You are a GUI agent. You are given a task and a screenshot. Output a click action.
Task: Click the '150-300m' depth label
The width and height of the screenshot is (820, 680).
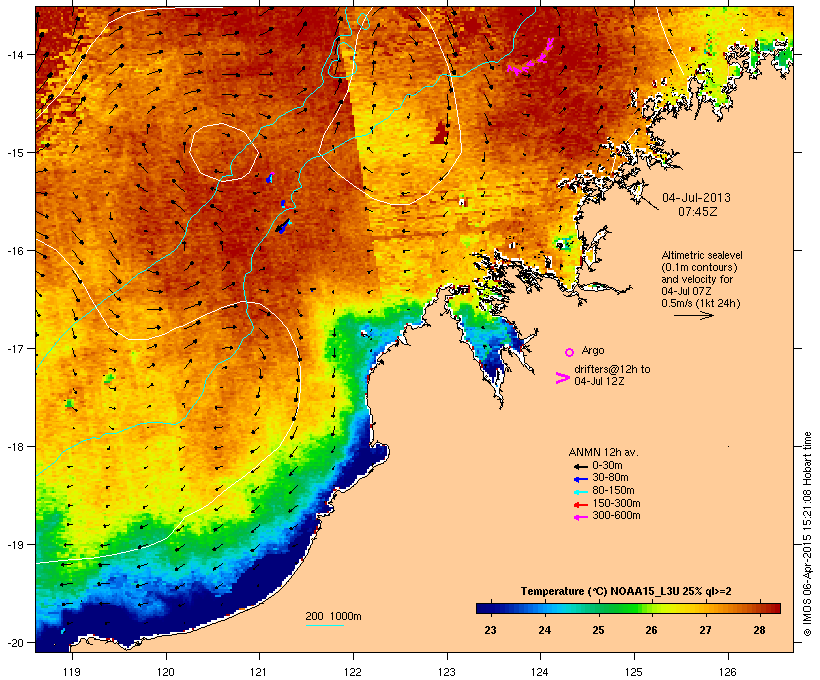pyautogui.click(x=616, y=503)
